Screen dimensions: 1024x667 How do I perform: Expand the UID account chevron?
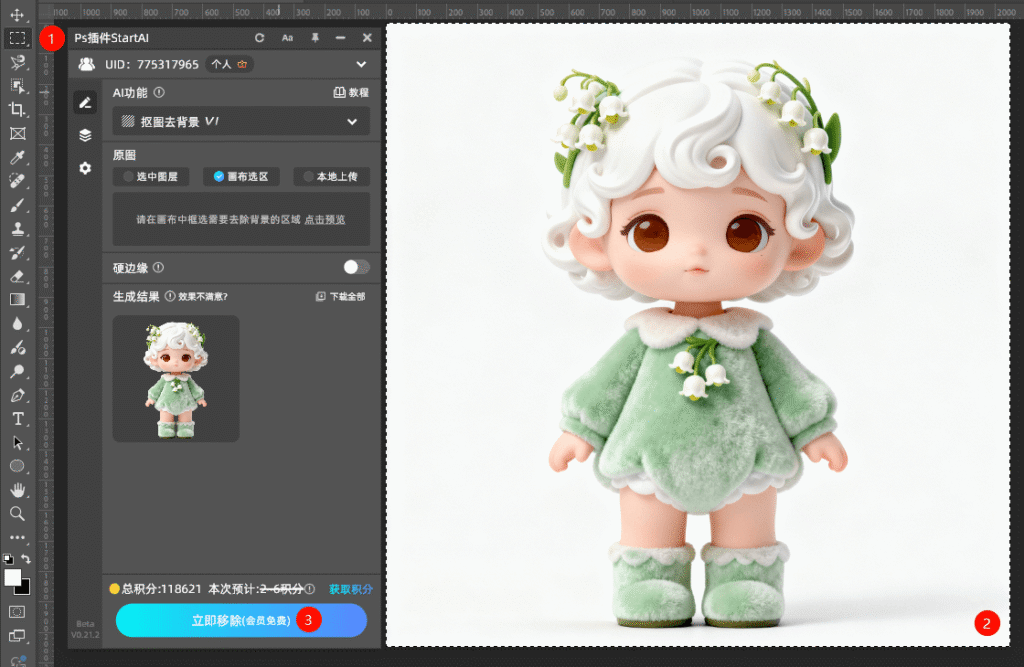pos(361,64)
